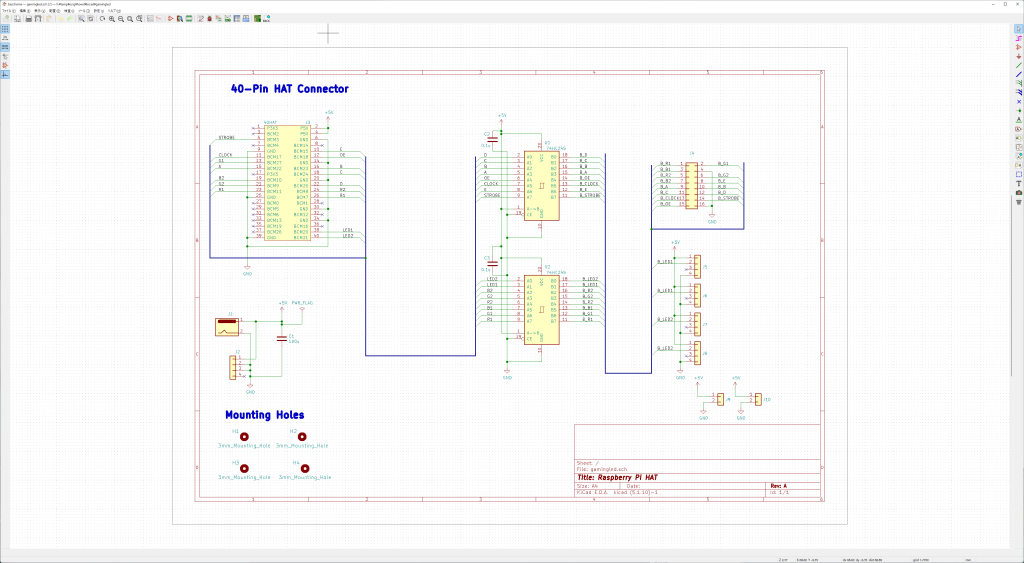Run the electrical rules checker

[x=209, y=18]
